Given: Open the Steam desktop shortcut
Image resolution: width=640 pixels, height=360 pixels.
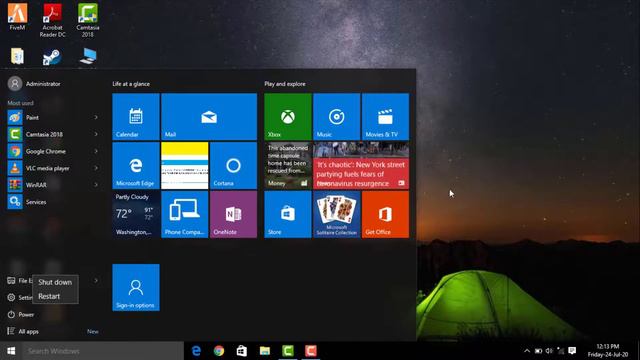Looking at the screenshot, I should 52,57.
